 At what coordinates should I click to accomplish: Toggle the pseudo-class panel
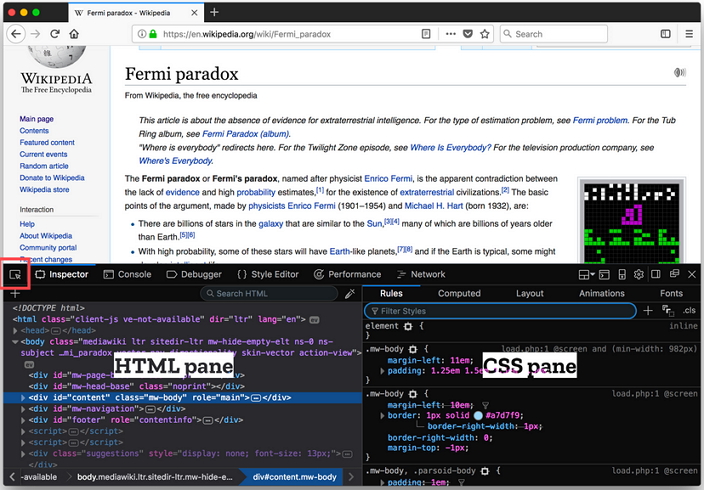[668, 310]
